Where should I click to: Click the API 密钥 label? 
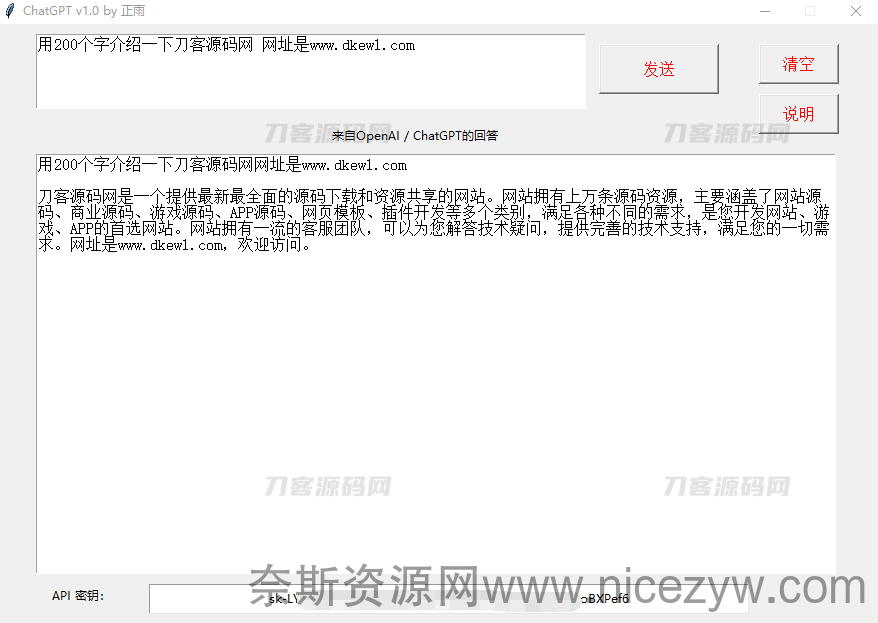(78, 596)
